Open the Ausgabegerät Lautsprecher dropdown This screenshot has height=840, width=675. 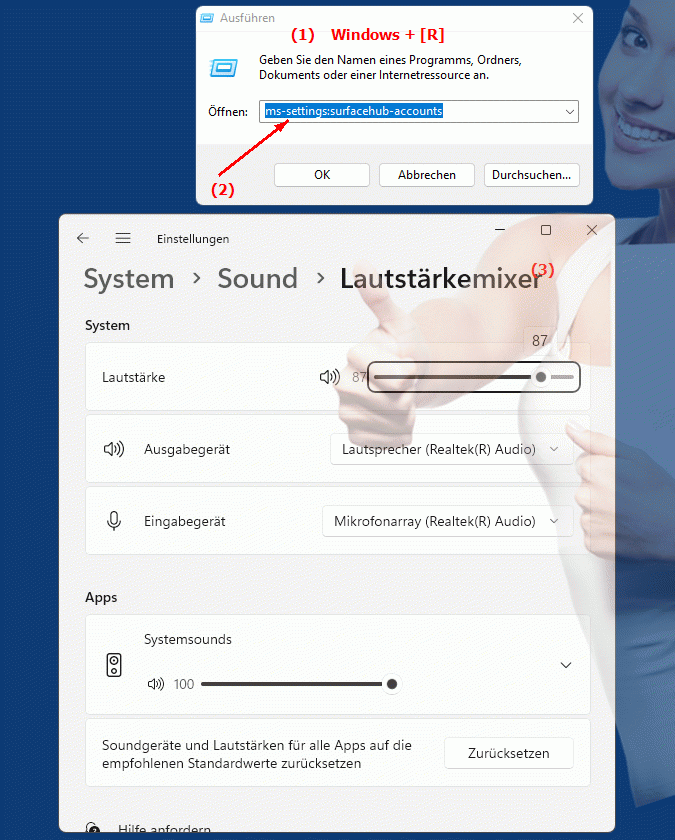click(x=452, y=449)
